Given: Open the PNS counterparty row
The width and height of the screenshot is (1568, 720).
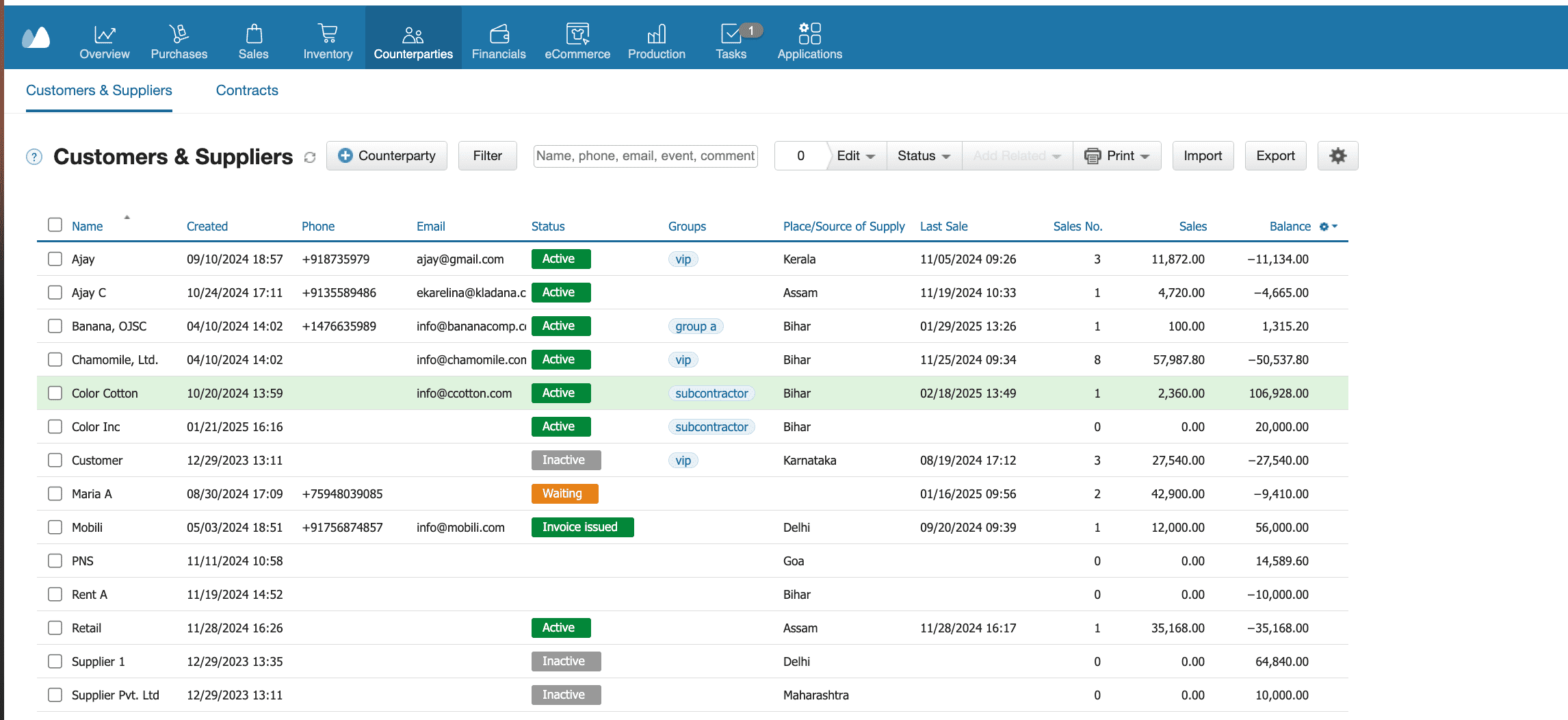Looking at the screenshot, I should (692, 561).
